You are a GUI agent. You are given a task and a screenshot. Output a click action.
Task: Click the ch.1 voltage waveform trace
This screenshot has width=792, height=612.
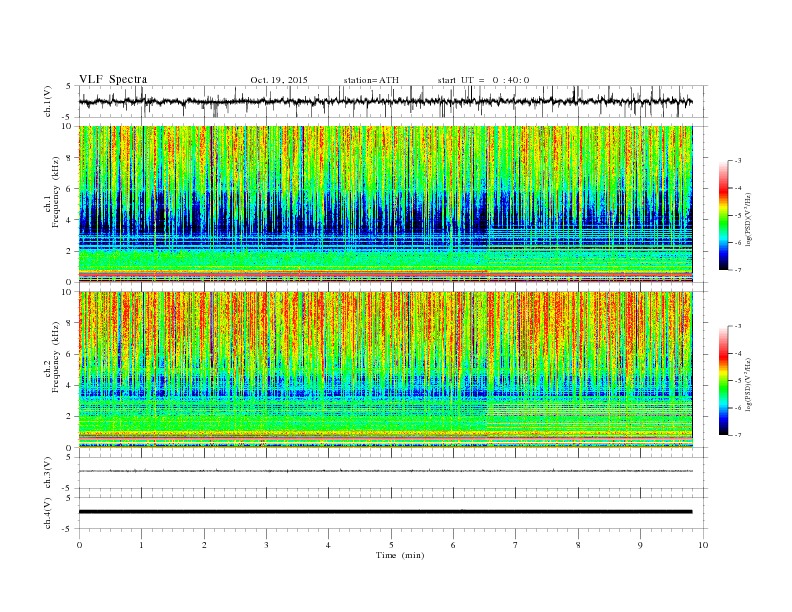pyautogui.click(x=385, y=102)
